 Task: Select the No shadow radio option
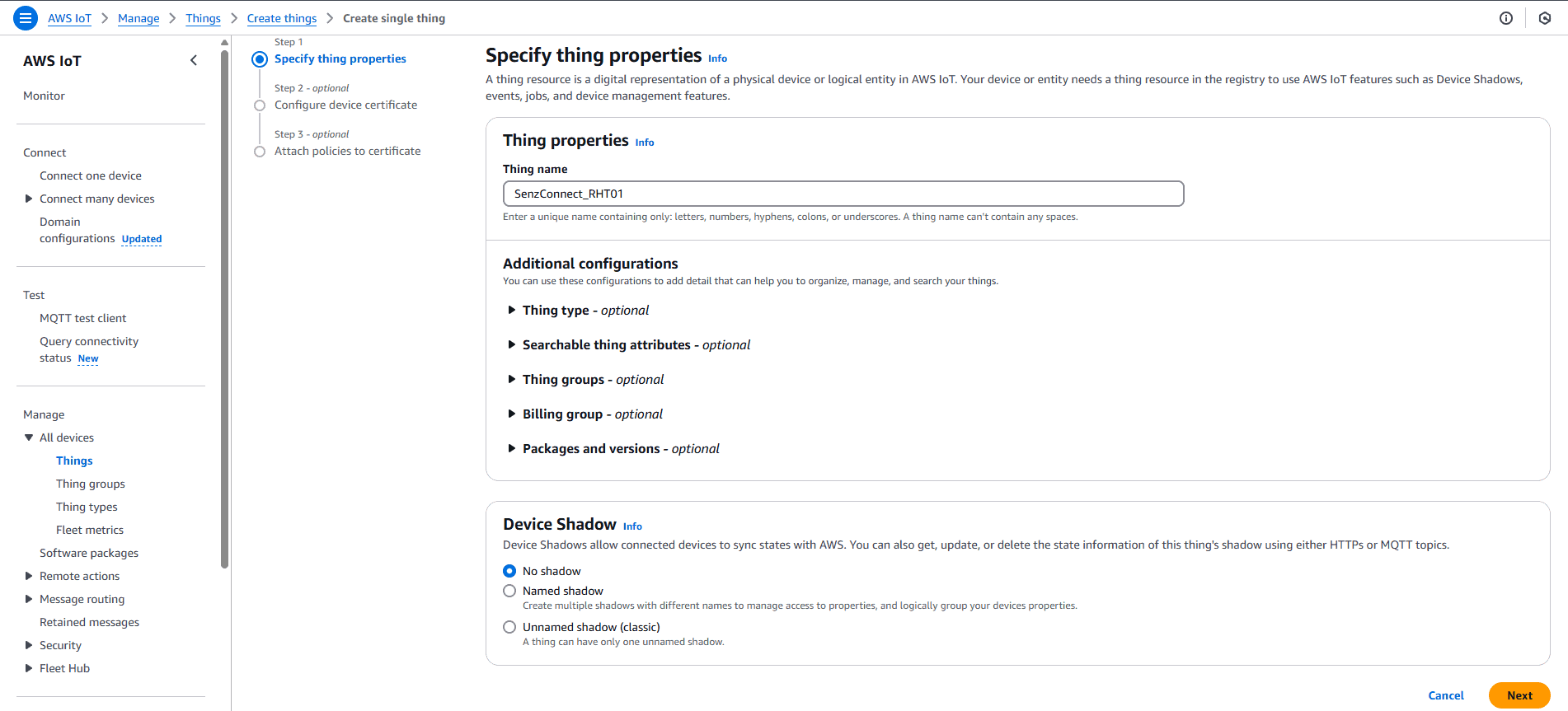509,571
